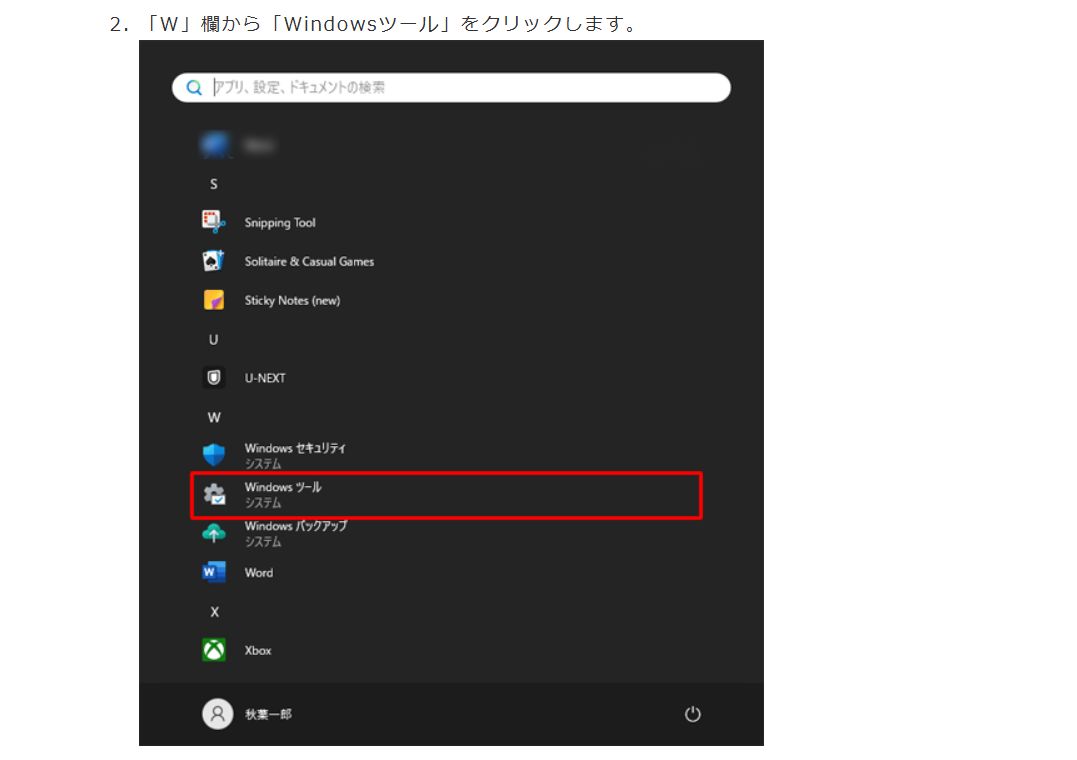Select the W letter header
Viewport: 1077px width, 760px height.
coord(214,417)
